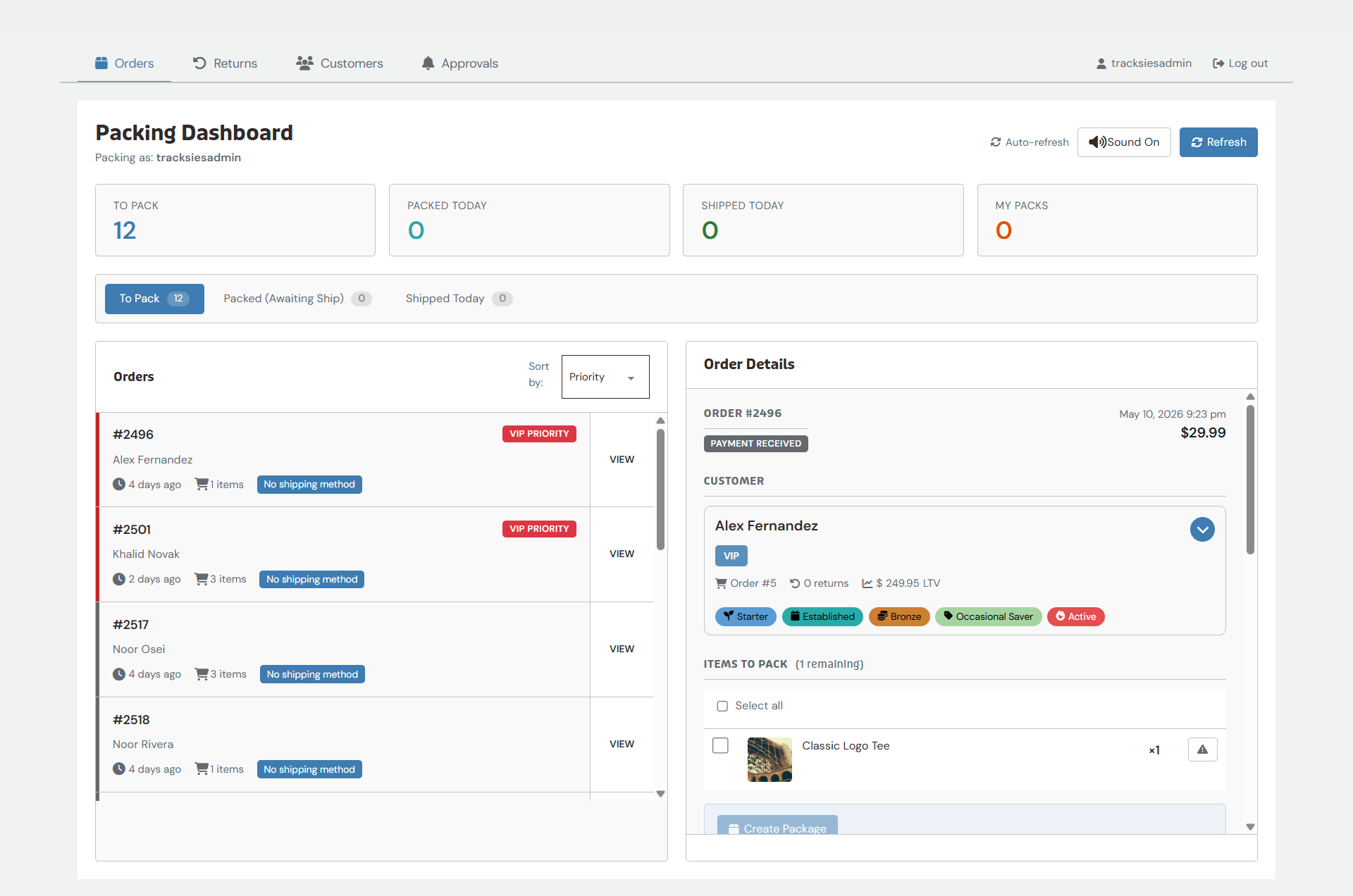Click the Starter tag

746,616
